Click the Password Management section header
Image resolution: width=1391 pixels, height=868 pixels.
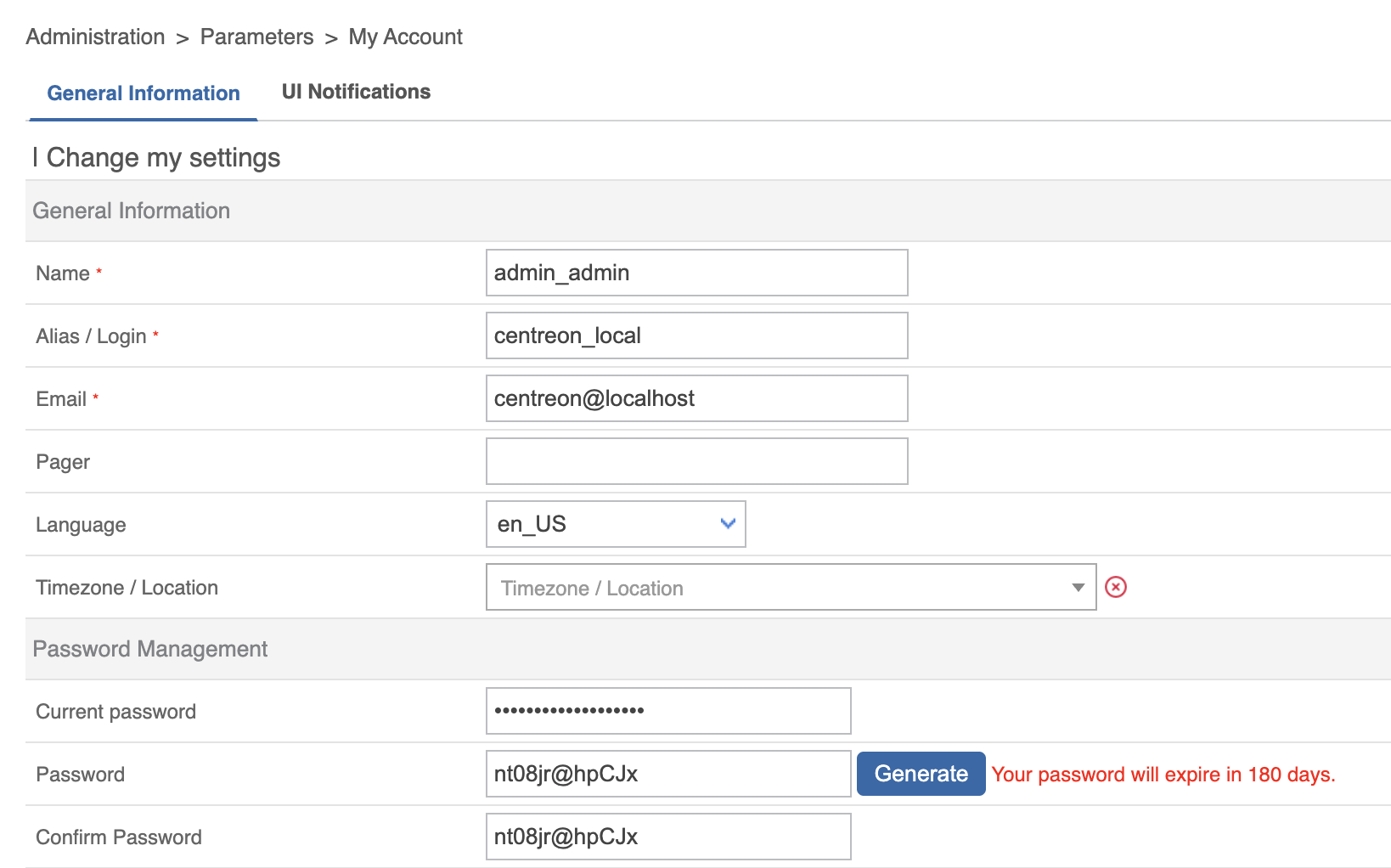[x=150, y=649]
